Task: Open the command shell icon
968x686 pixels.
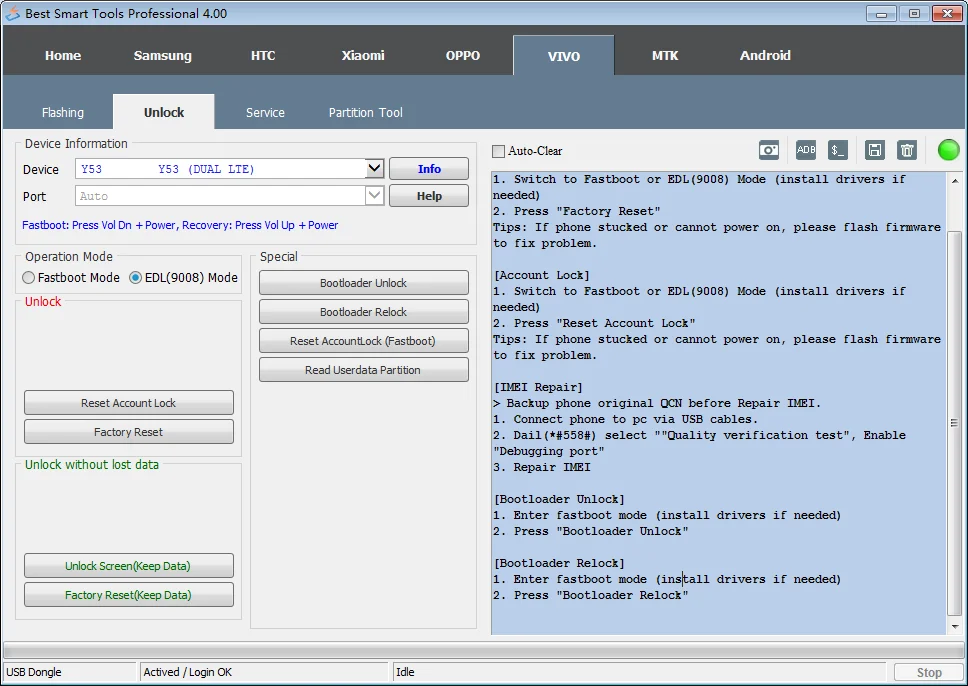Action: coord(838,150)
